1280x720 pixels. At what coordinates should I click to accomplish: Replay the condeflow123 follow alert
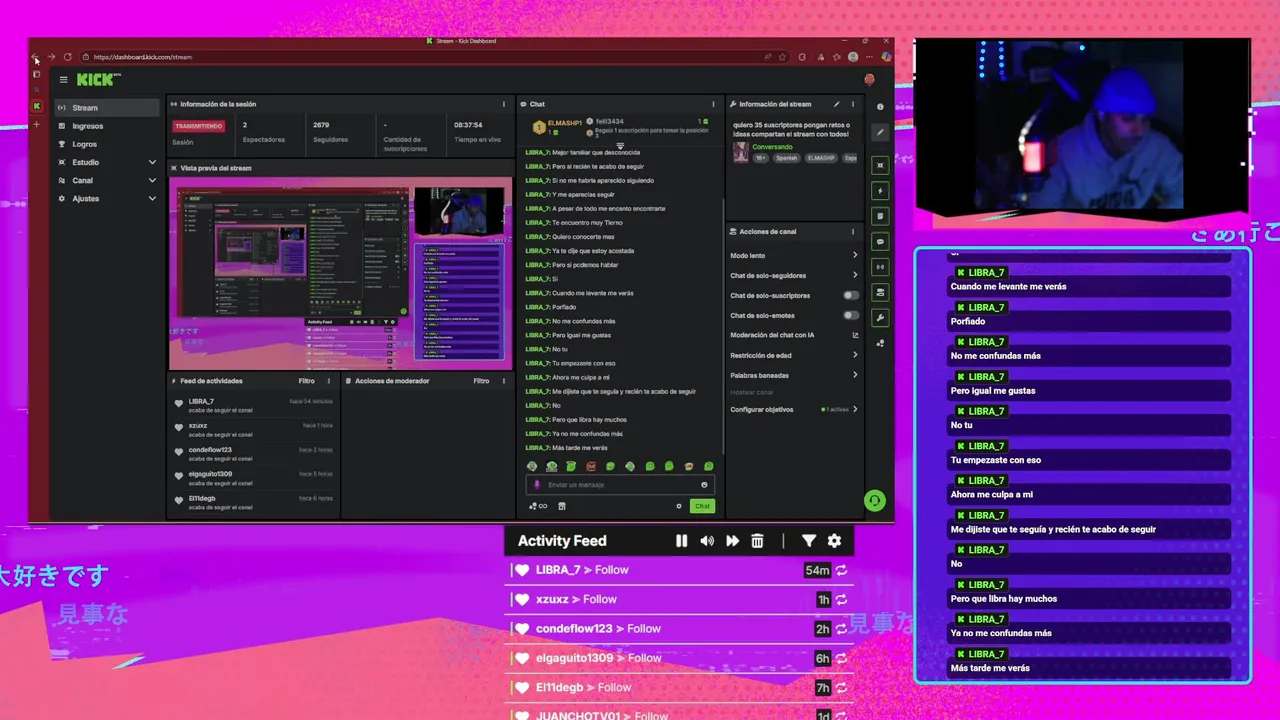click(x=842, y=629)
